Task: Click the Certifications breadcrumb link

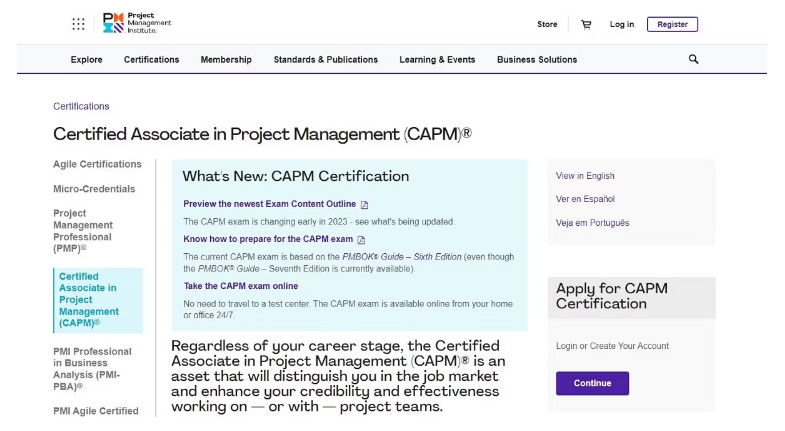Action: (x=81, y=106)
